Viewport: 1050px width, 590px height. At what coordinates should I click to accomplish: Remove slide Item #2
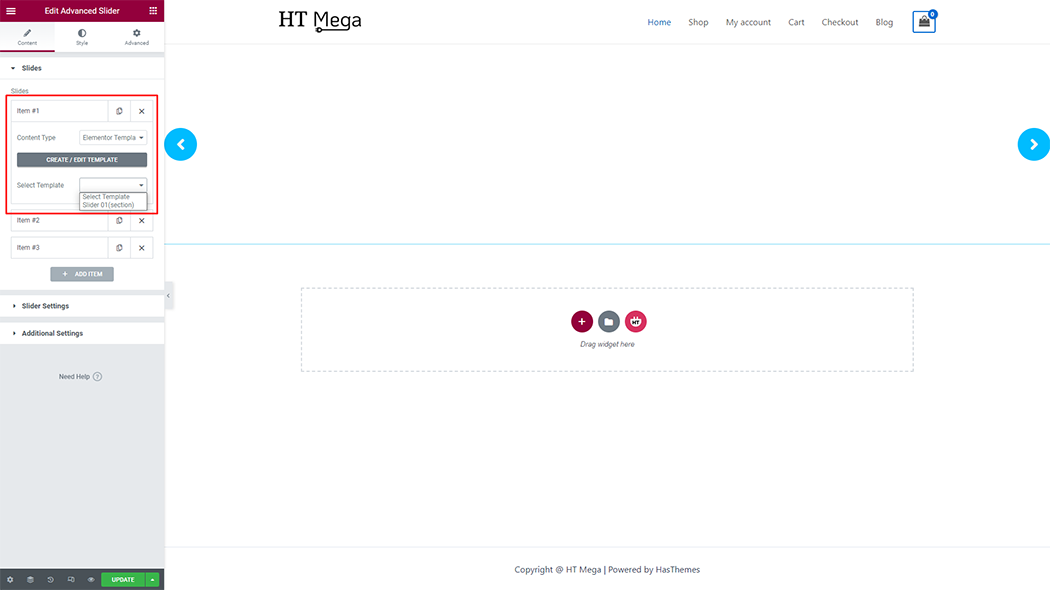(x=141, y=220)
